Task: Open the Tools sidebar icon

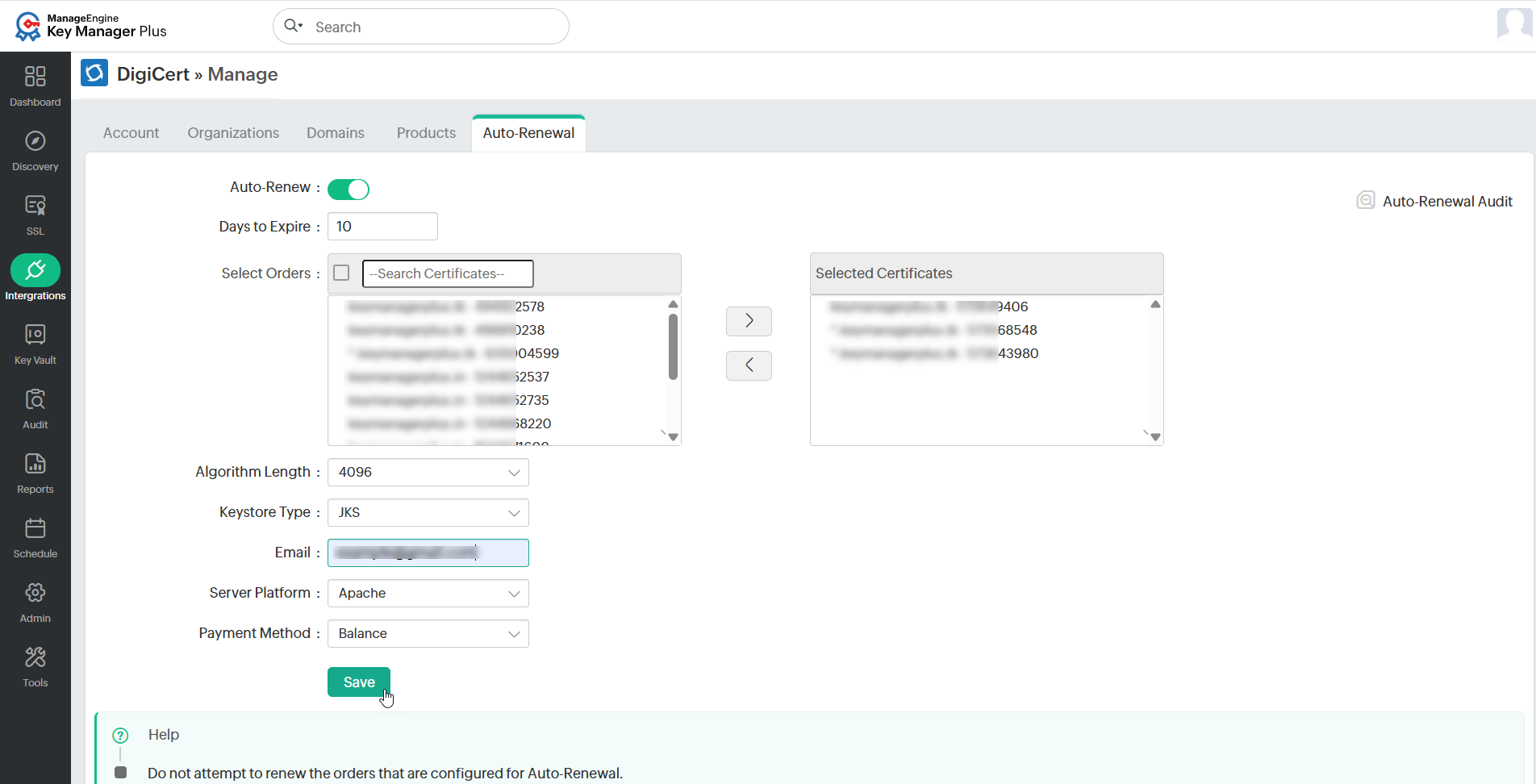Action: (x=35, y=657)
